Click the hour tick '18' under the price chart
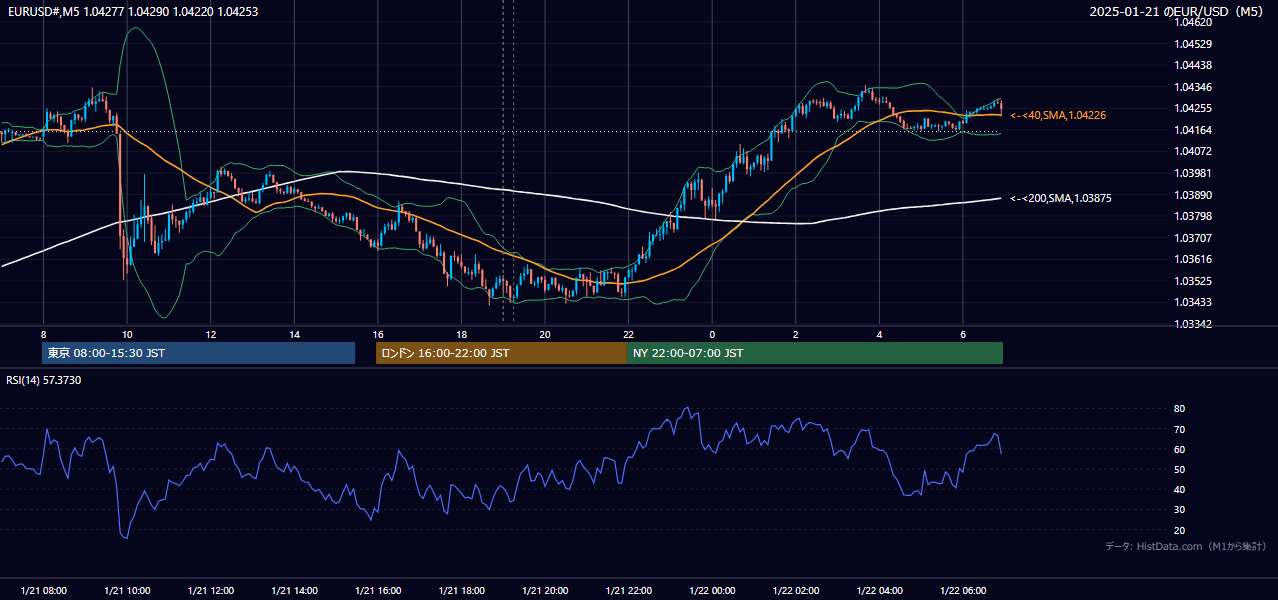Viewport: 1278px width, 600px height. tap(461, 334)
